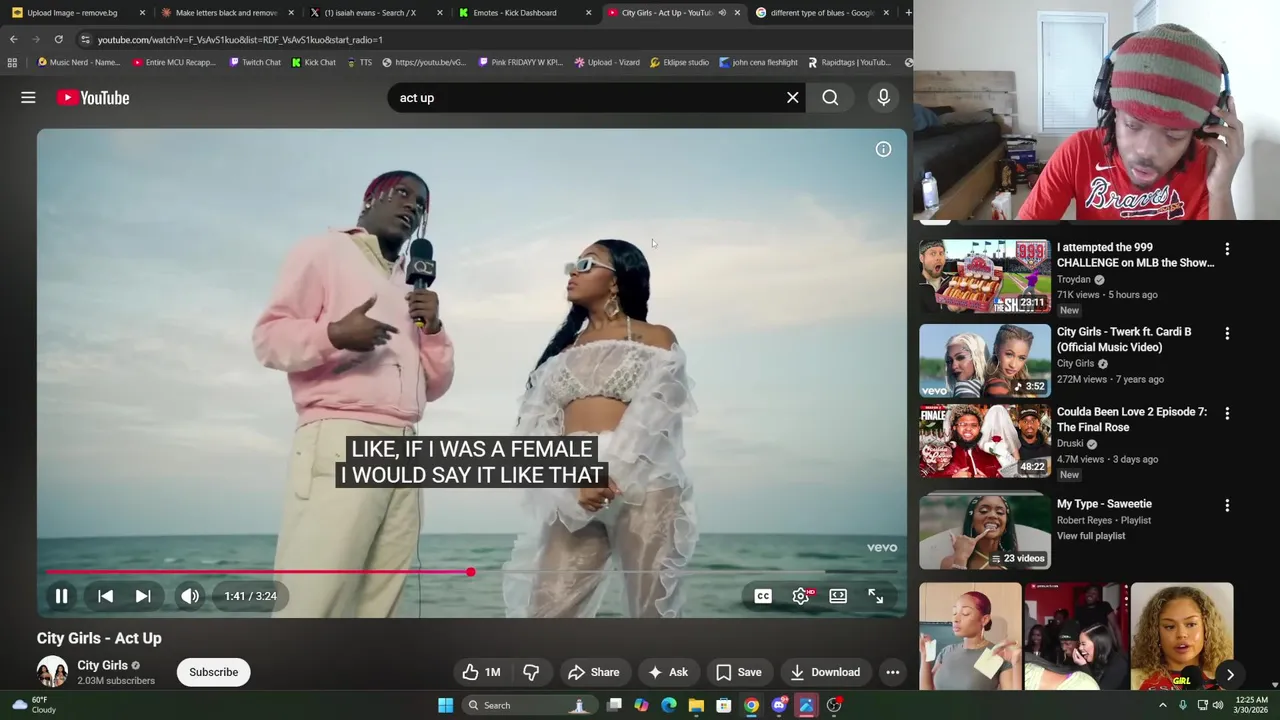Open Windows Start menu

pyautogui.click(x=445, y=705)
